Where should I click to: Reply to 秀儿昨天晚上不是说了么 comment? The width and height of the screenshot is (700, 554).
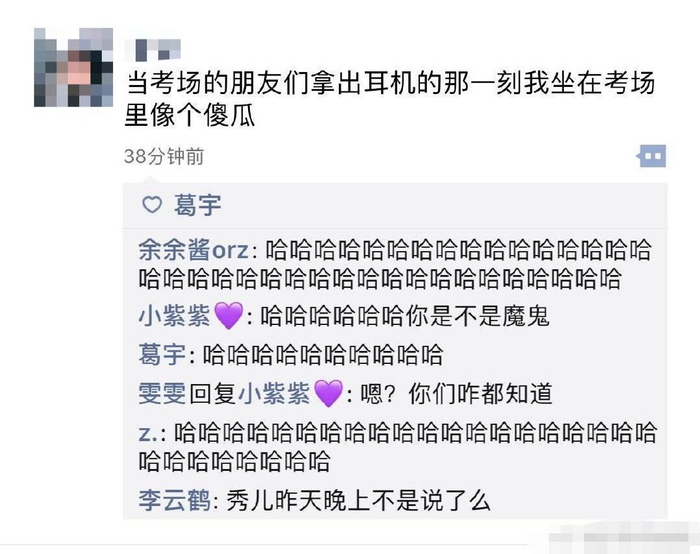click(359, 500)
